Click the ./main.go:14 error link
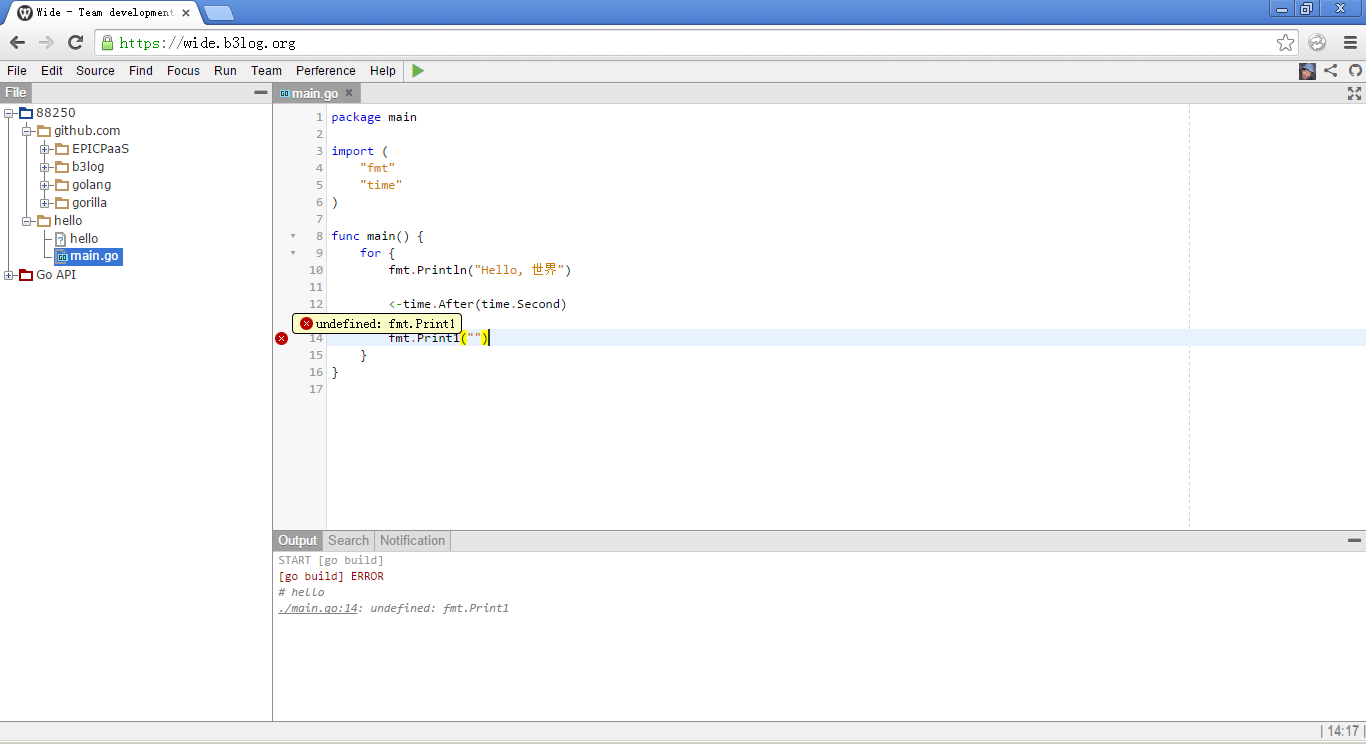Image resolution: width=1366 pixels, height=744 pixels. (318, 608)
